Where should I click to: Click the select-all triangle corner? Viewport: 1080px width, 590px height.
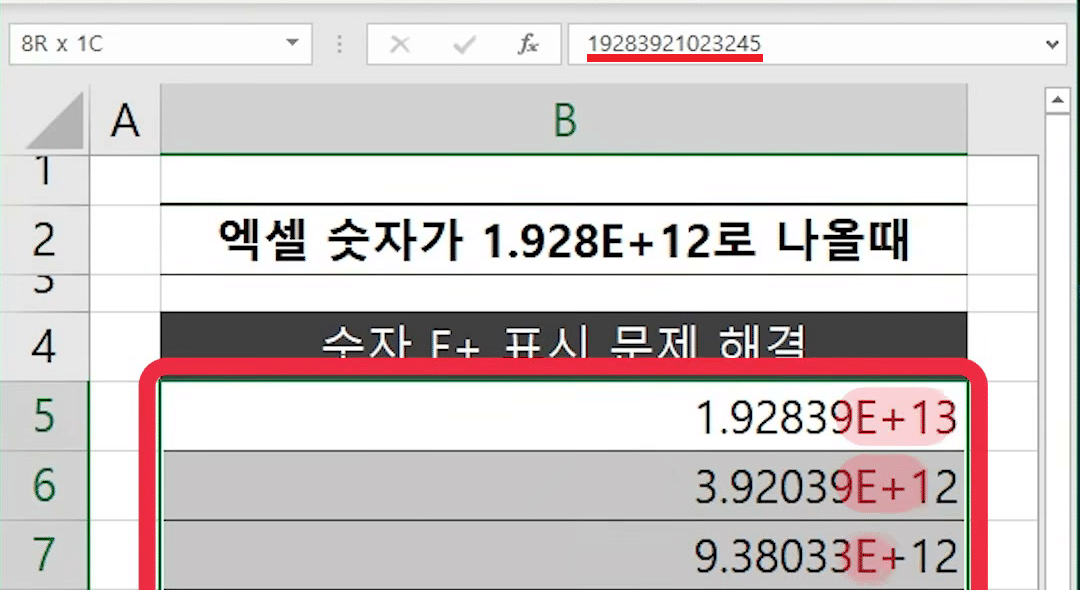[x=55, y=120]
